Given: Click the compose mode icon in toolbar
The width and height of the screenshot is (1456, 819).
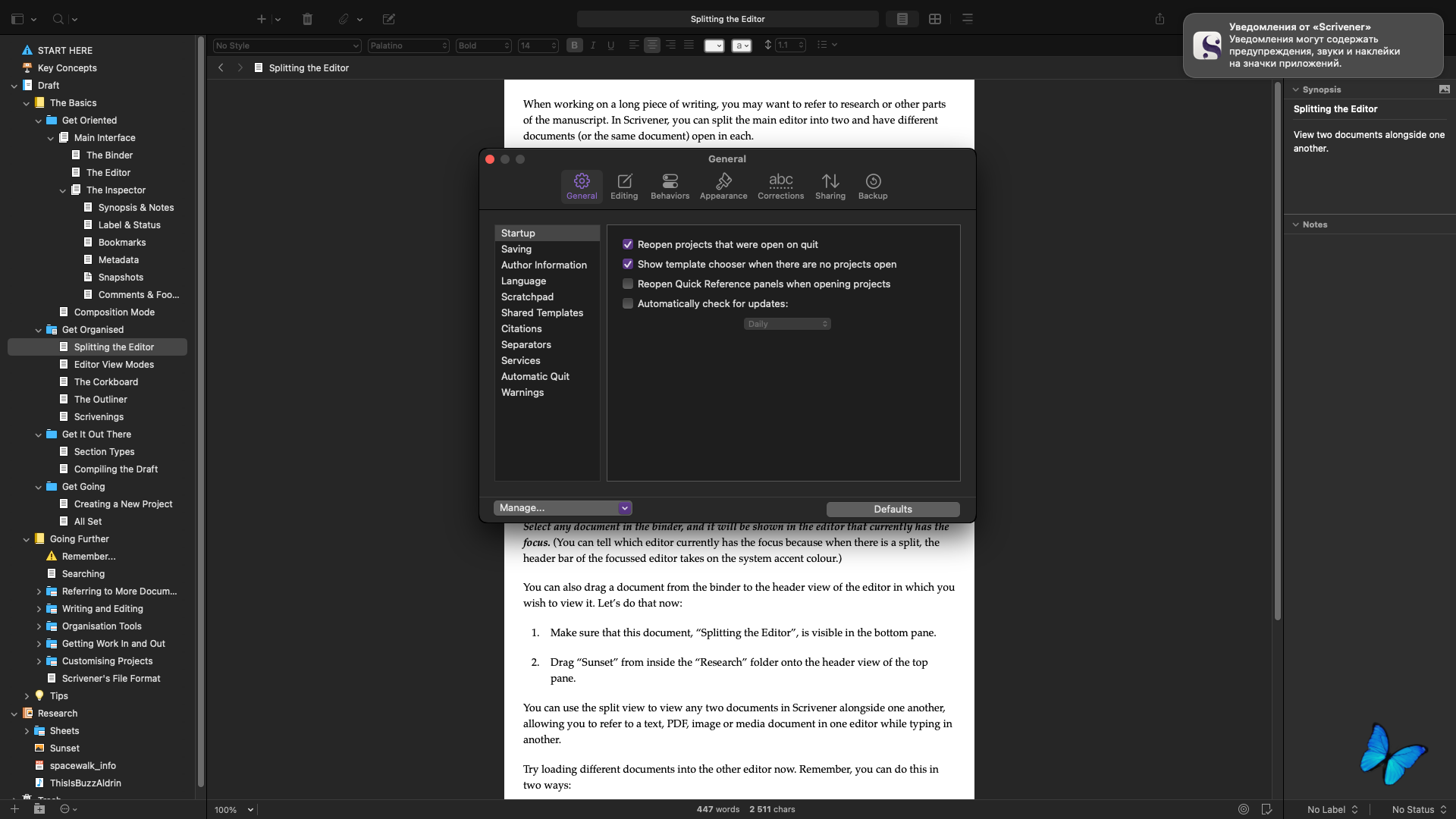Looking at the screenshot, I should coord(389,19).
